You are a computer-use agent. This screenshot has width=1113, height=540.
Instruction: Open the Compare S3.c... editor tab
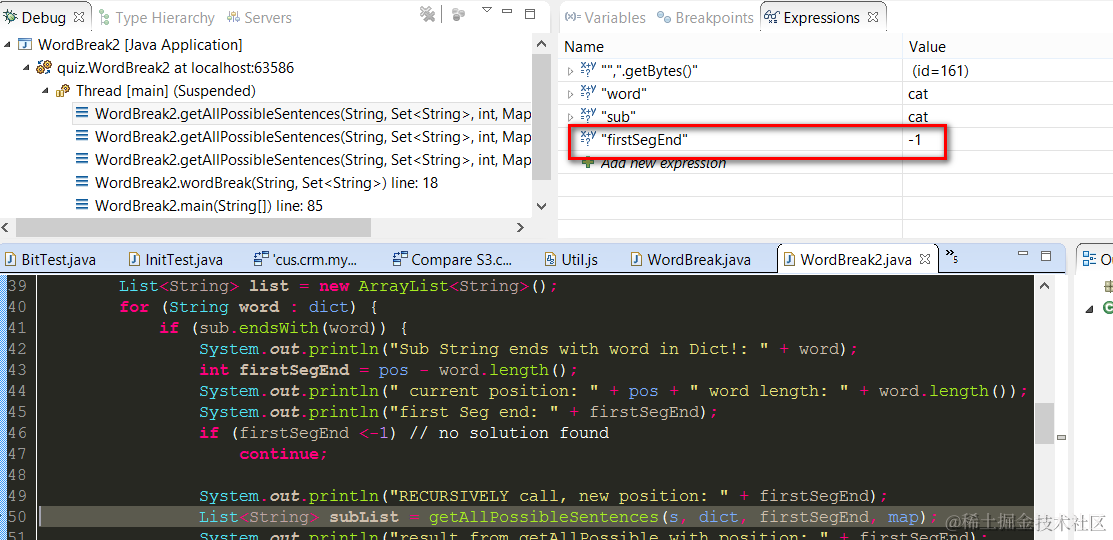click(x=452, y=260)
